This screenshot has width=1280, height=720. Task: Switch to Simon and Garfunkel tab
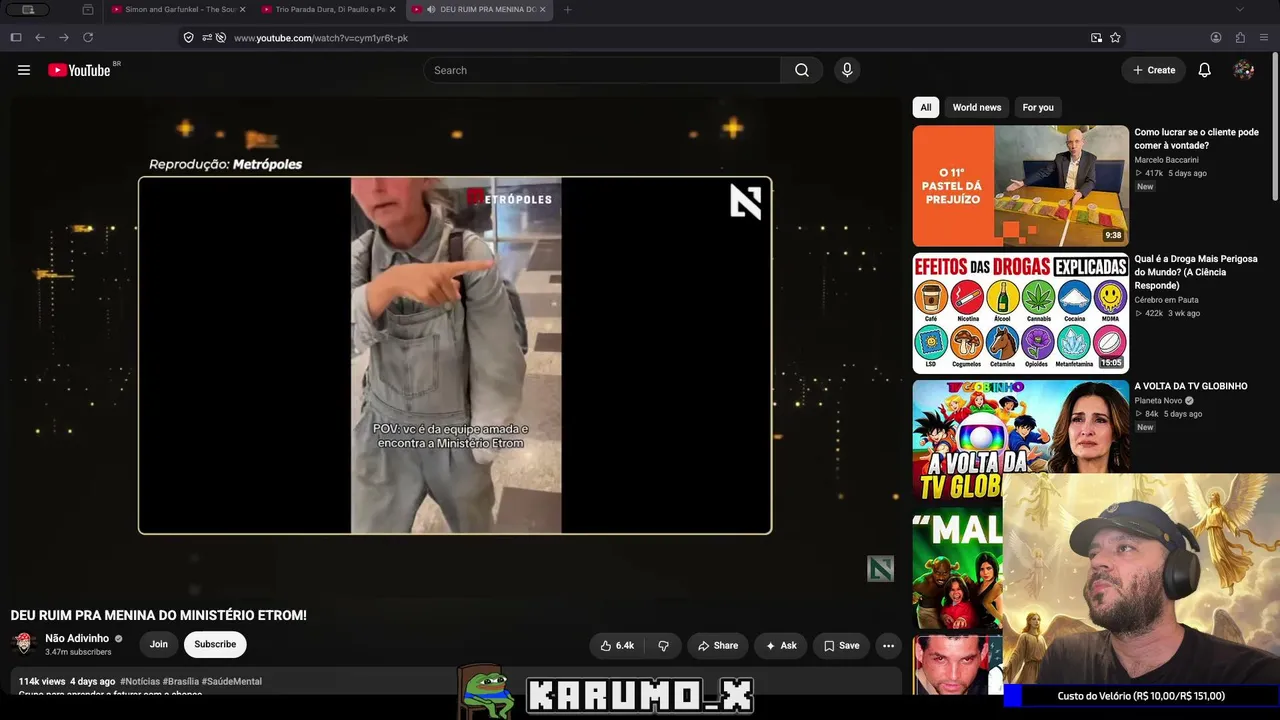coord(178,10)
